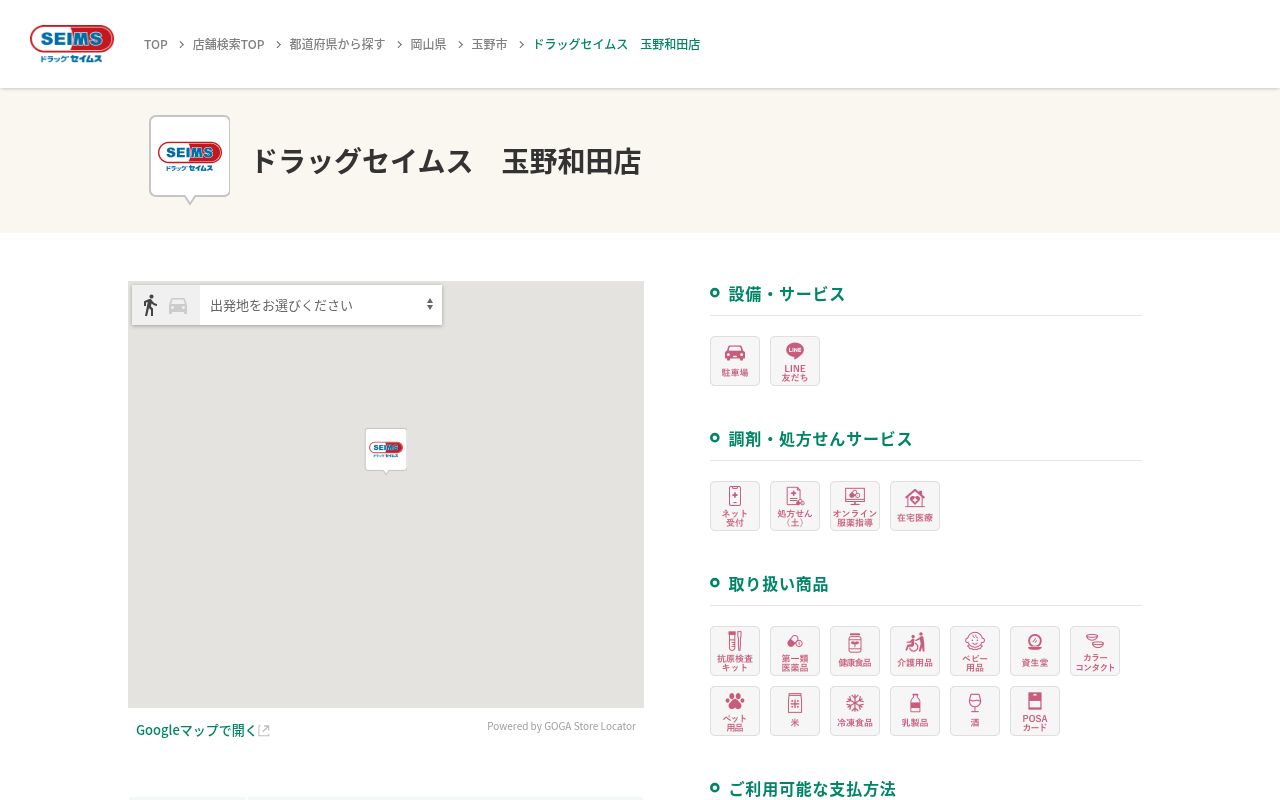Click the 取り扱い商品 heading
The height and width of the screenshot is (800, 1280).
pos(778,583)
